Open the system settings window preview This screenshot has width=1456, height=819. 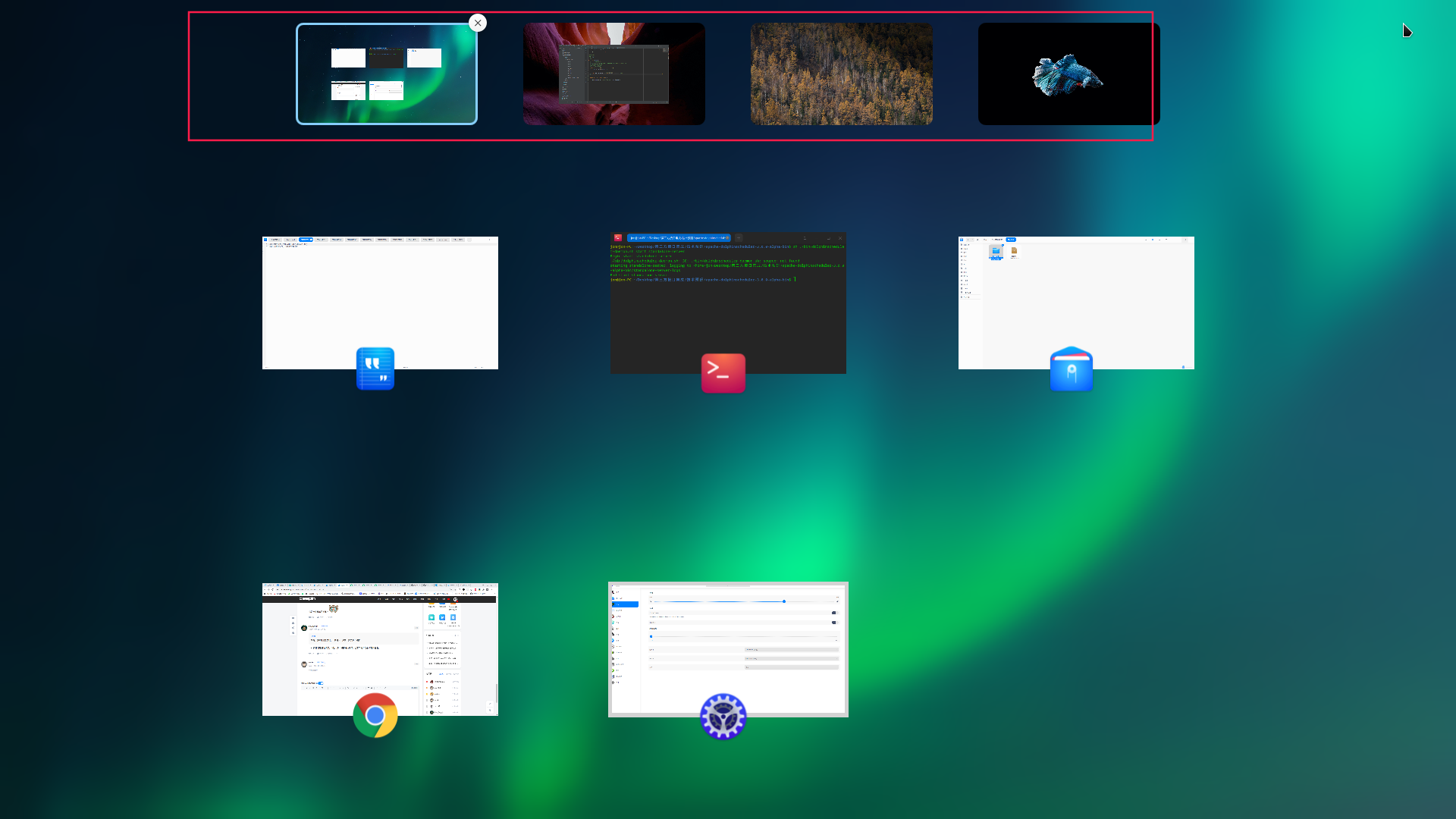pyautogui.click(x=728, y=645)
